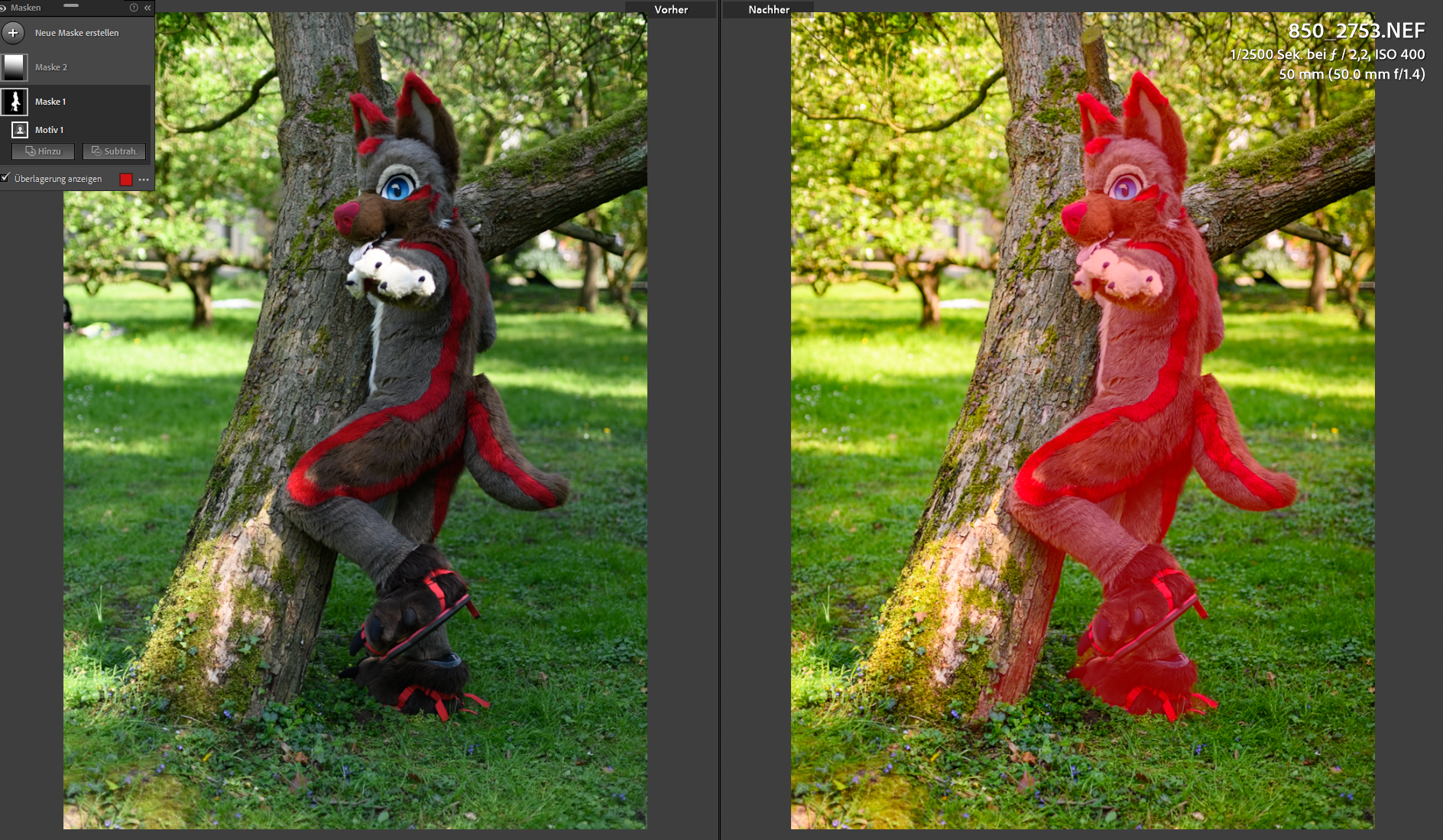Click the Masken panel title
The width and height of the screenshot is (1443, 840).
25,8
